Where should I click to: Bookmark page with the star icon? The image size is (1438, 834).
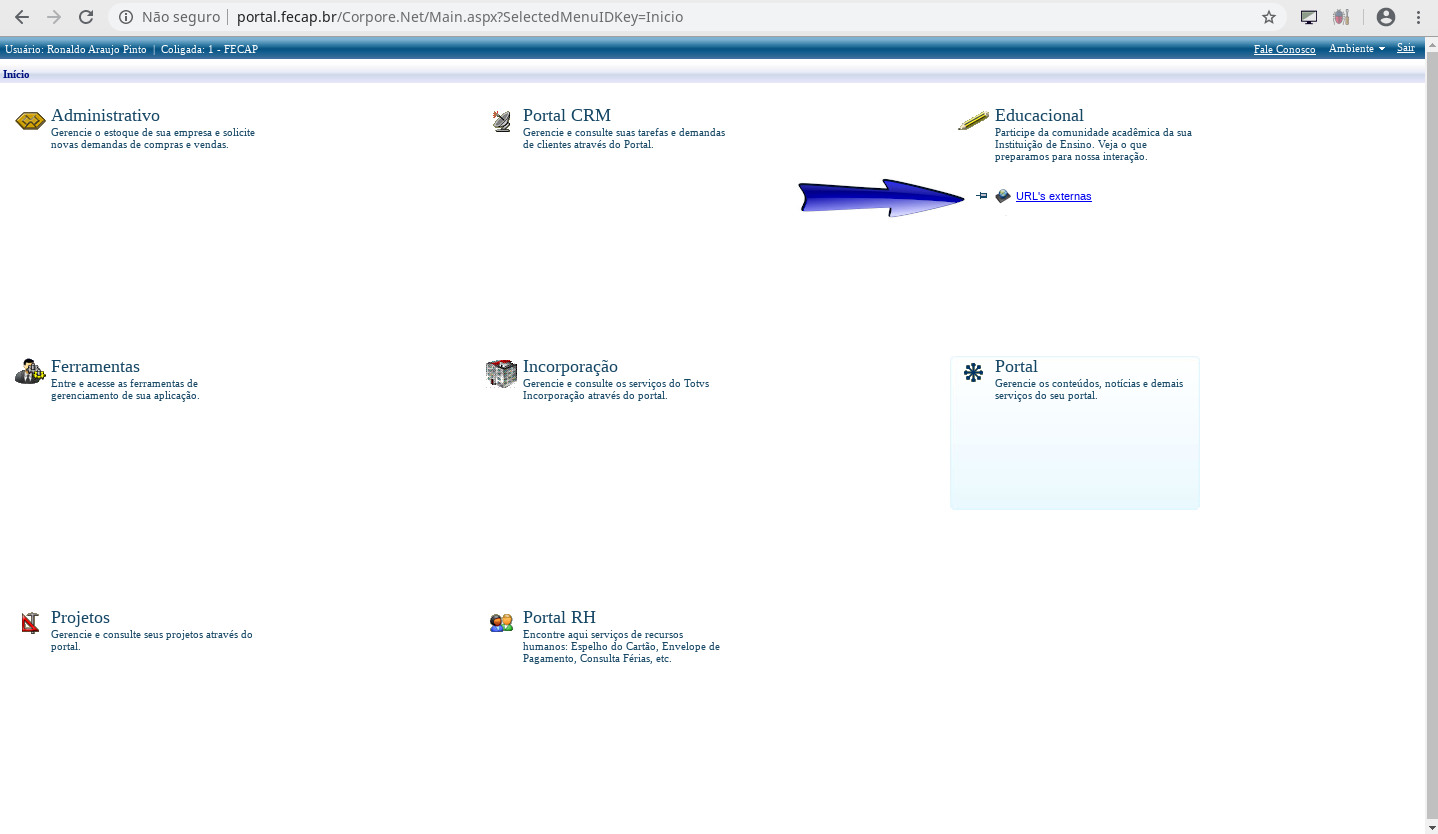[x=1269, y=17]
